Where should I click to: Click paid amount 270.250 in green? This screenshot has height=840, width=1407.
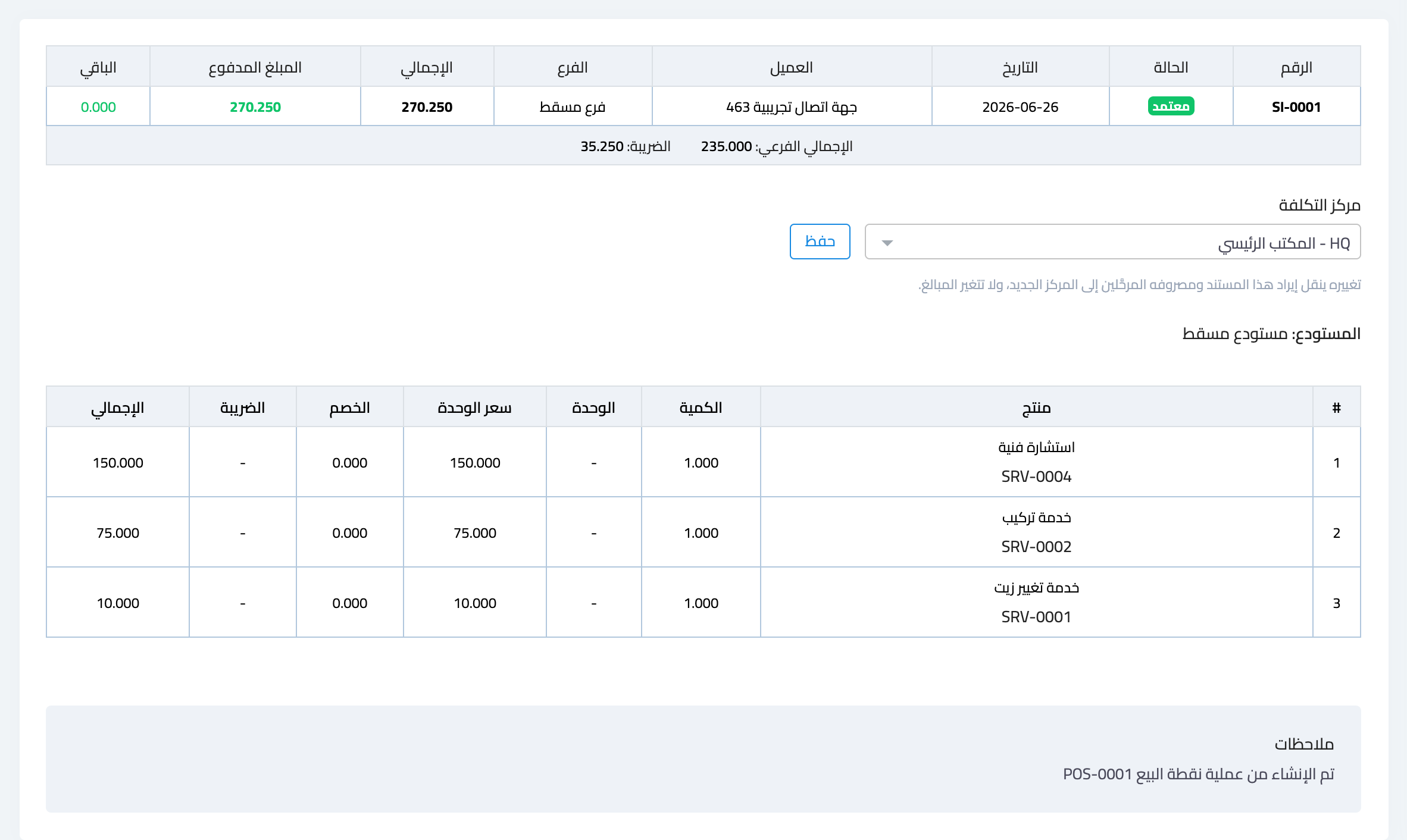pos(255,107)
